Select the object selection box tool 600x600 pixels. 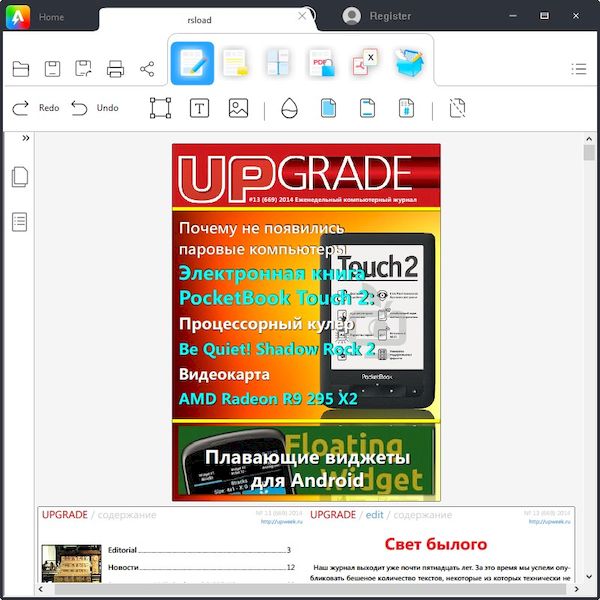click(160, 108)
